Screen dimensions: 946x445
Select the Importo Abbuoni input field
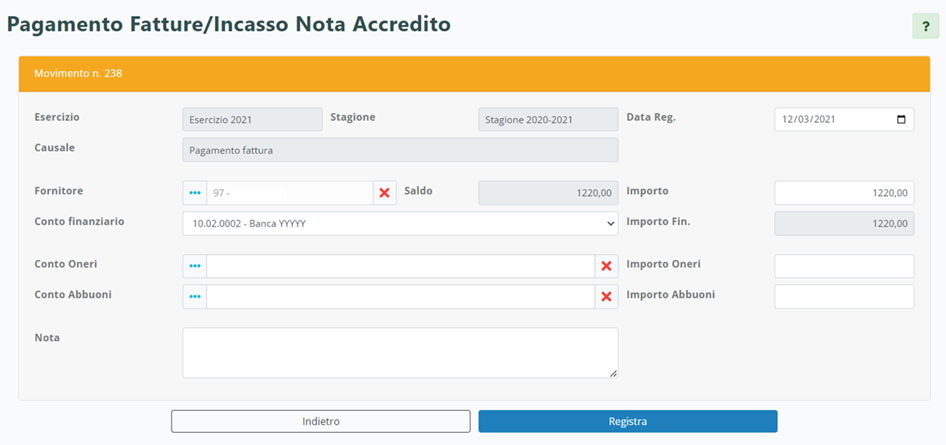click(x=844, y=297)
